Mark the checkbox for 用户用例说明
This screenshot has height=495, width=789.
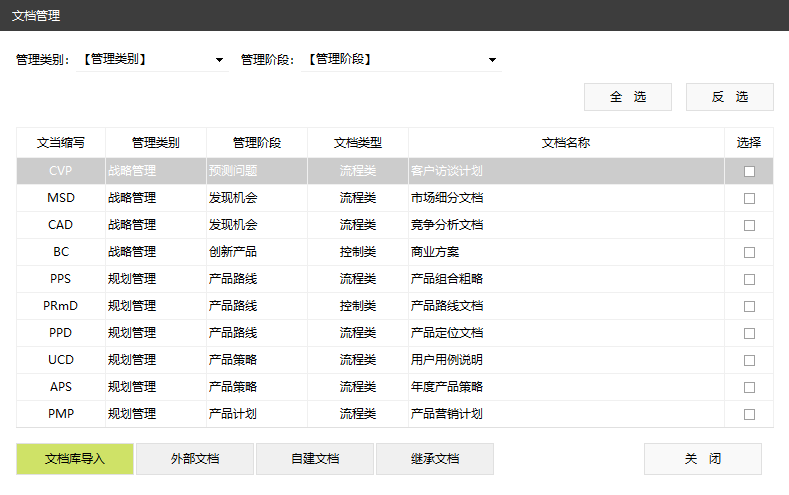click(x=749, y=360)
